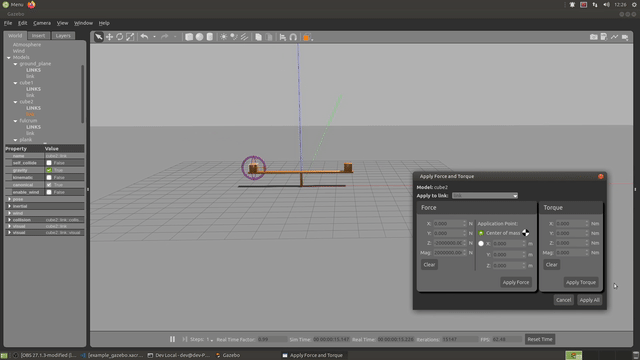
Task: Insert a sphere shape
Action: (x=199, y=37)
